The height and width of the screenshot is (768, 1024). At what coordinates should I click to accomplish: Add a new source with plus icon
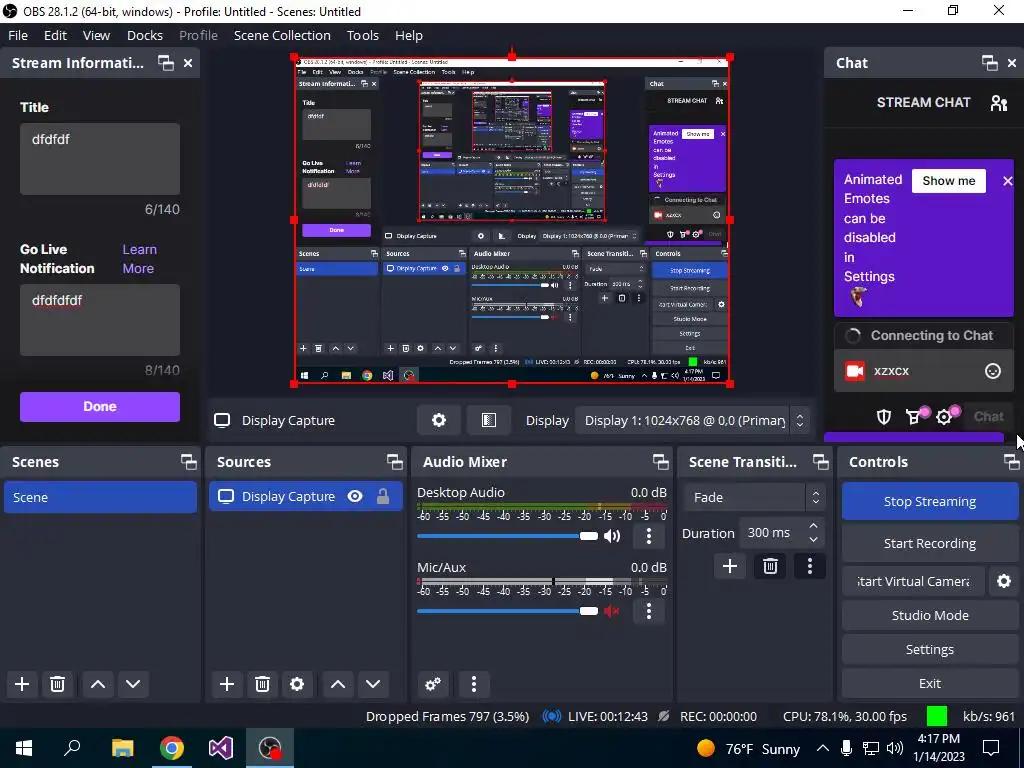(227, 684)
